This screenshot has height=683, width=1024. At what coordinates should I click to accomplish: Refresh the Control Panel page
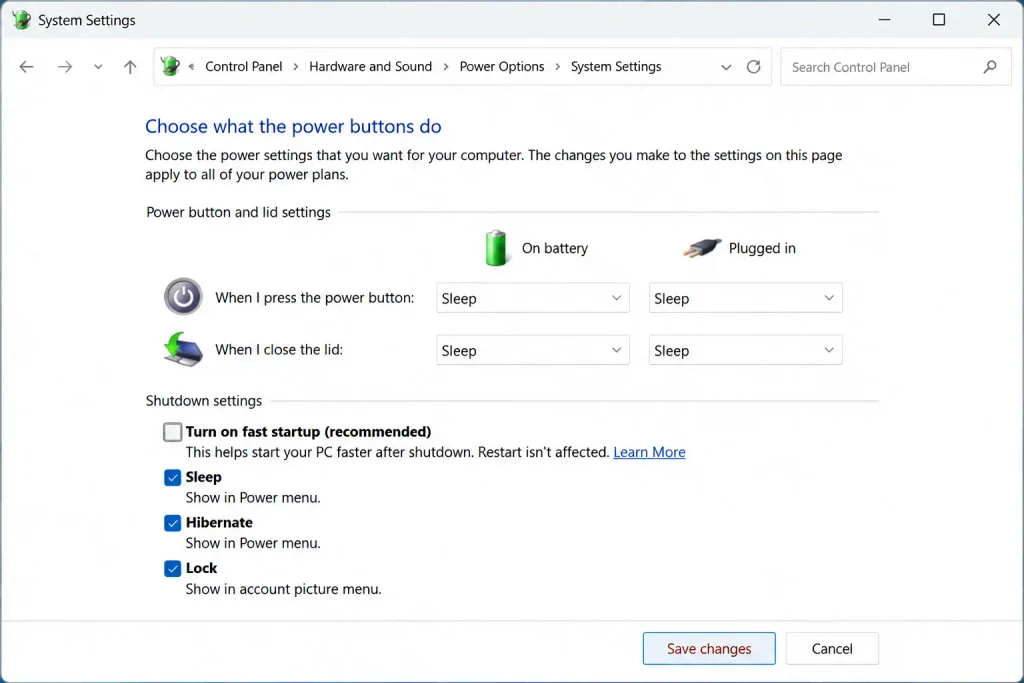754,67
